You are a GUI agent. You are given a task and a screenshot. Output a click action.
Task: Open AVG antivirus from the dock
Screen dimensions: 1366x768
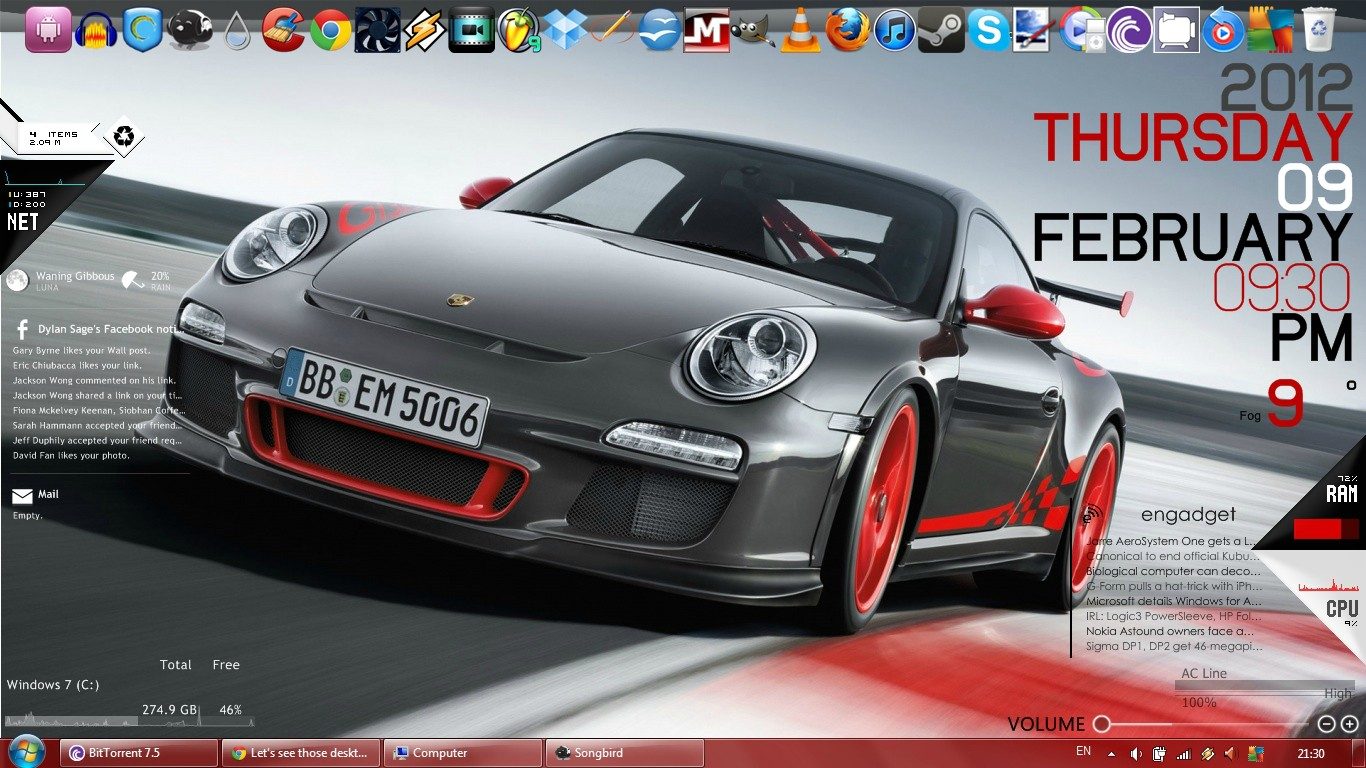coord(1271,30)
